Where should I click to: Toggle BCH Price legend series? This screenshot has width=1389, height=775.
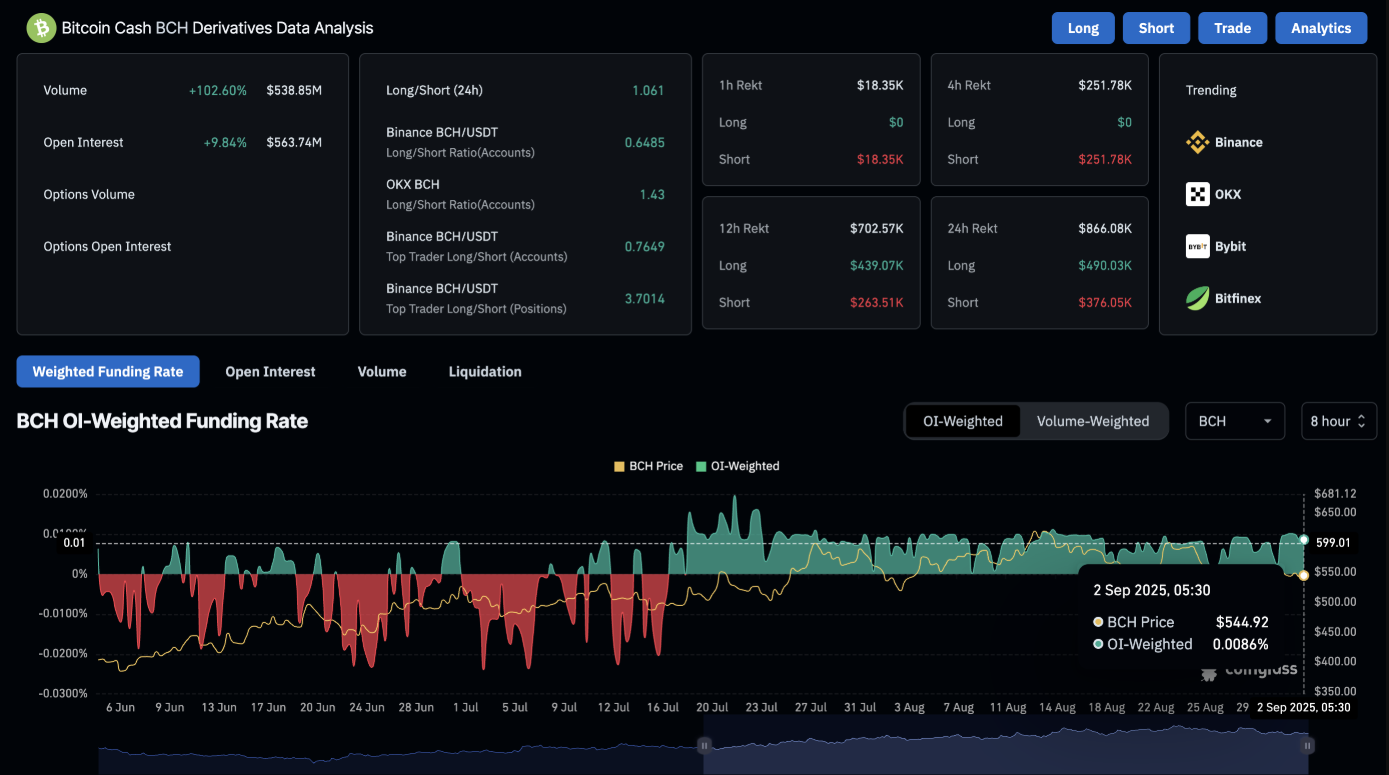click(648, 466)
